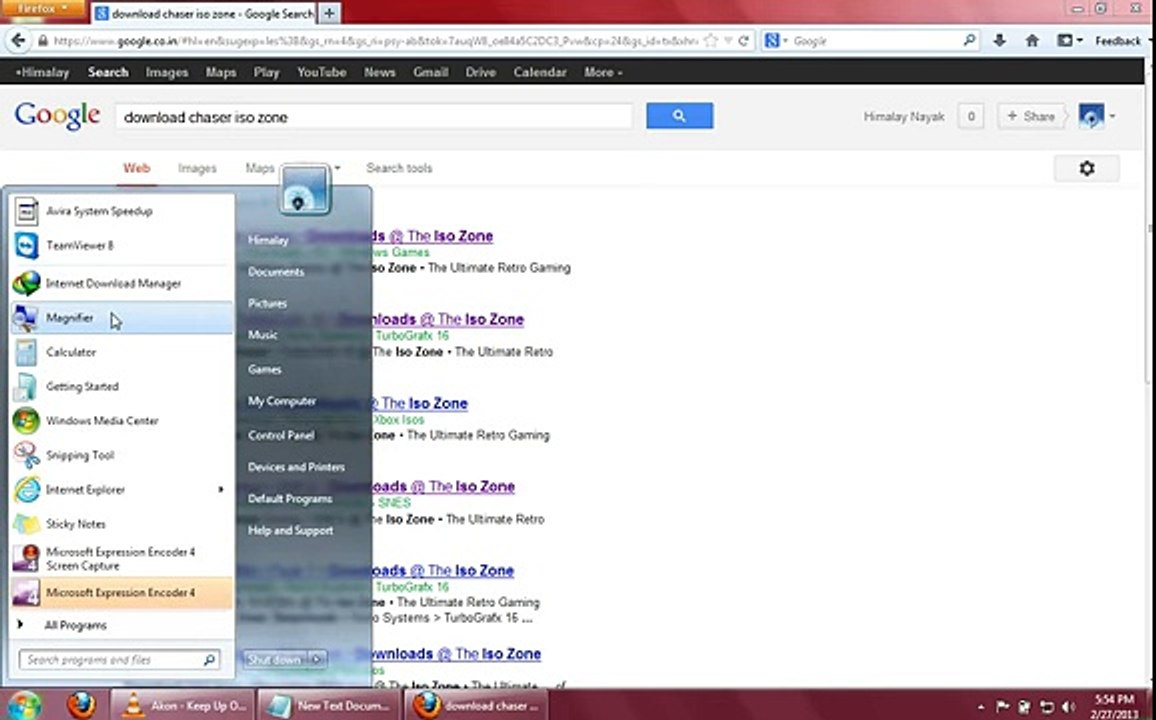Open Documents from Start menu
Image resolution: width=1156 pixels, height=720 pixels.
tap(276, 272)
